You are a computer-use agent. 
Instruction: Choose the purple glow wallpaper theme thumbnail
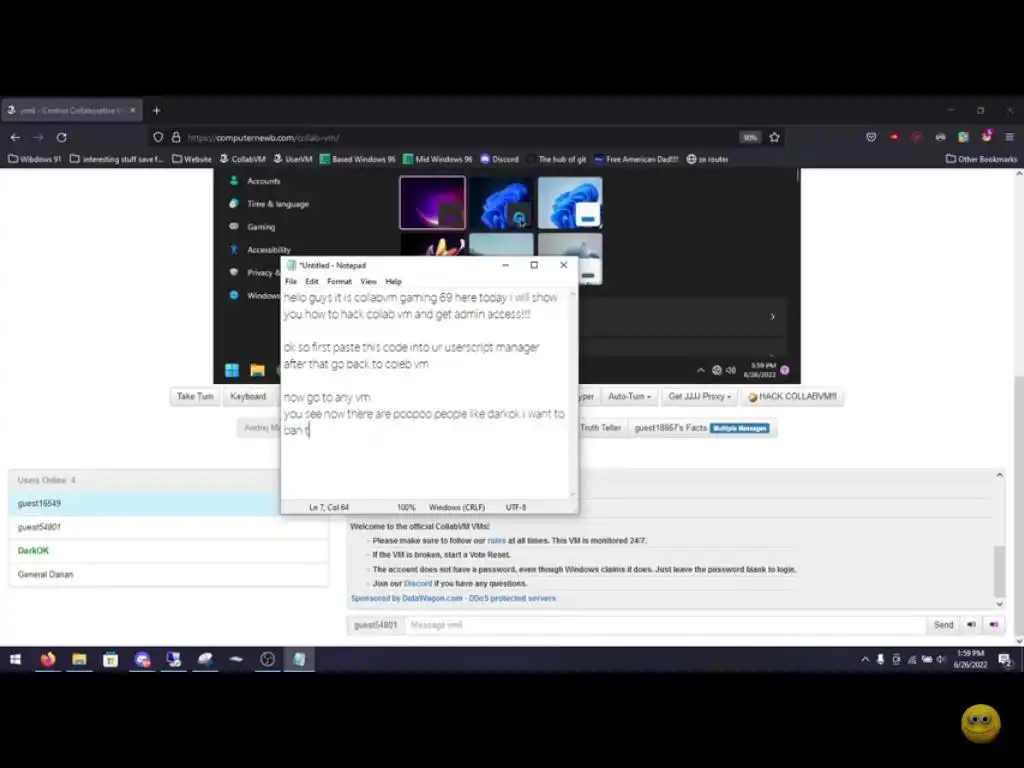tap(432, 202)
